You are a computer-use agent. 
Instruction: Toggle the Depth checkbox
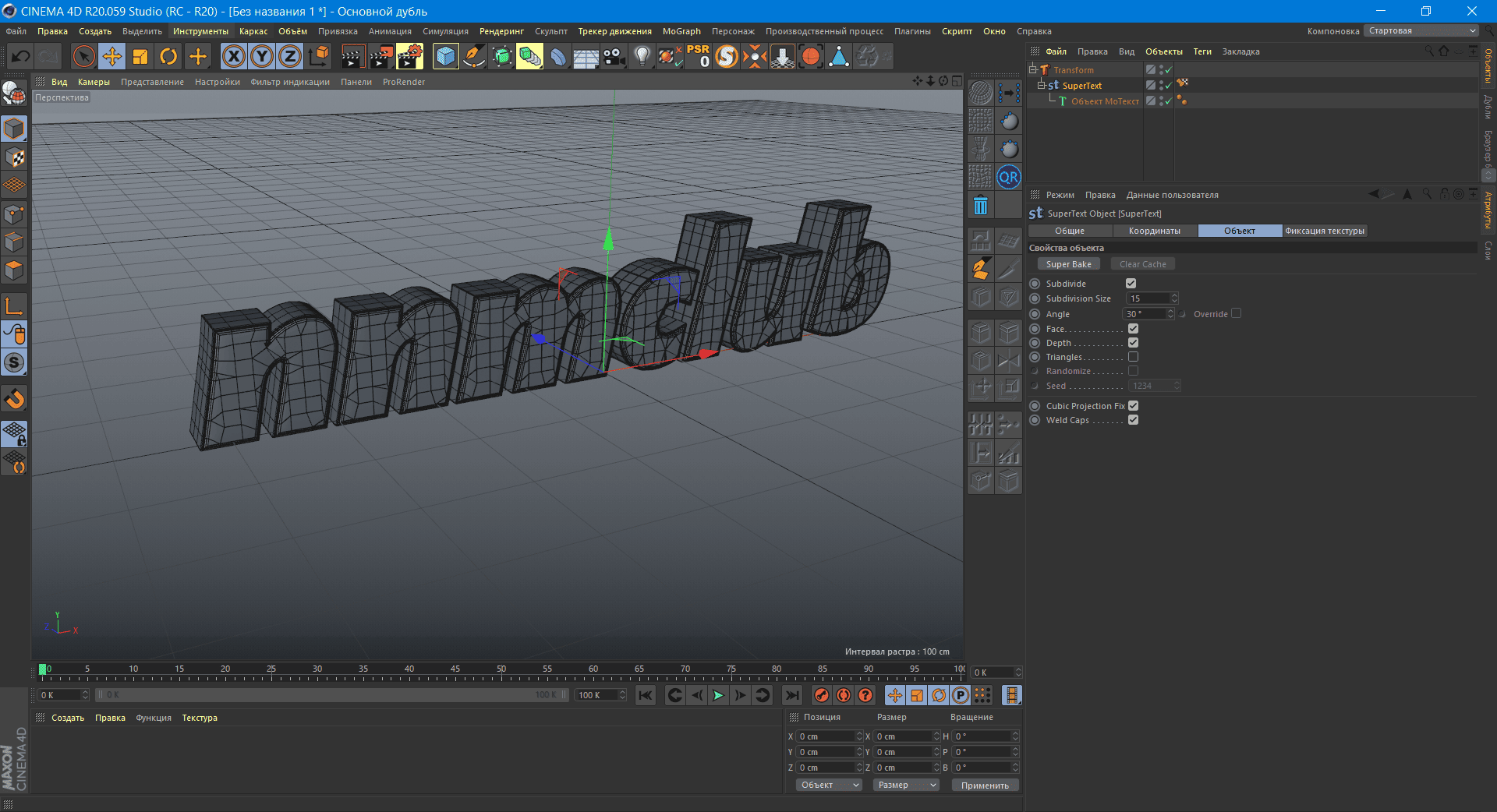tap(1133, 343)
